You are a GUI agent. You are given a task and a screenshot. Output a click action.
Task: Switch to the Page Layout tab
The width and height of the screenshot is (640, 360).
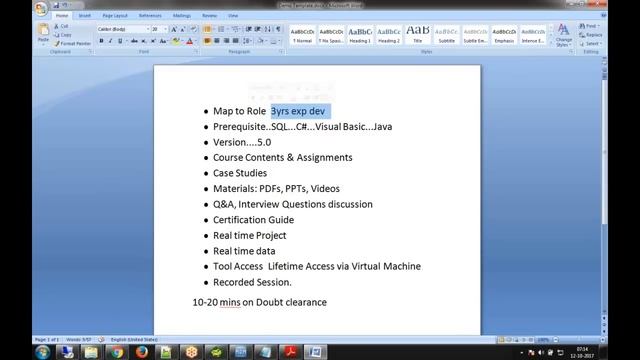pyautogui.click(x=115, y=16)
